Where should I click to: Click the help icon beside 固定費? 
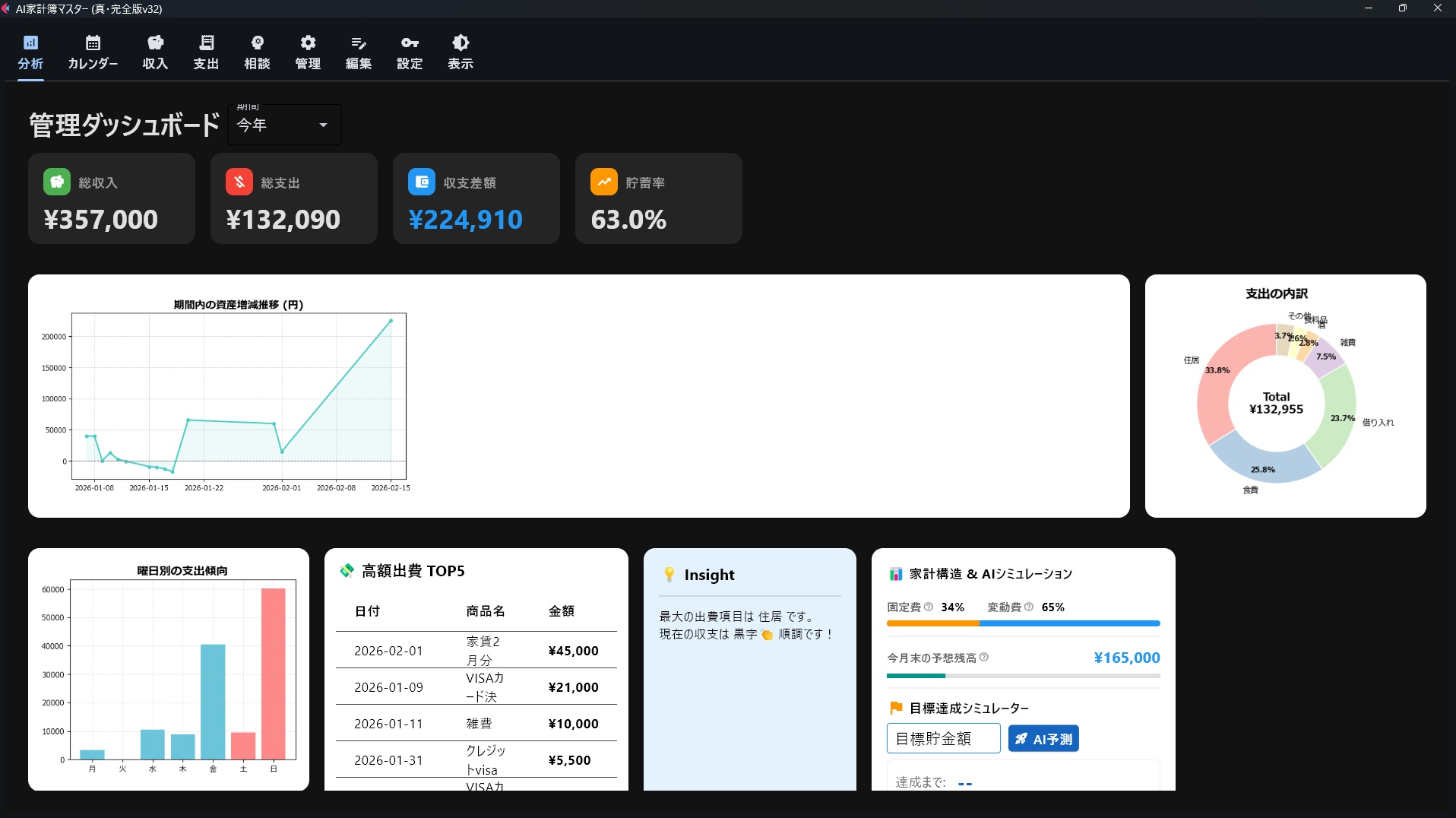tap(928, 607)
